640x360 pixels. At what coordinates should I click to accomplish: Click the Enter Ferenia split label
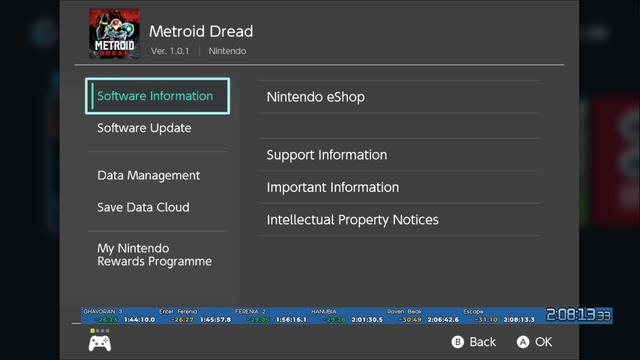(178, 311)
